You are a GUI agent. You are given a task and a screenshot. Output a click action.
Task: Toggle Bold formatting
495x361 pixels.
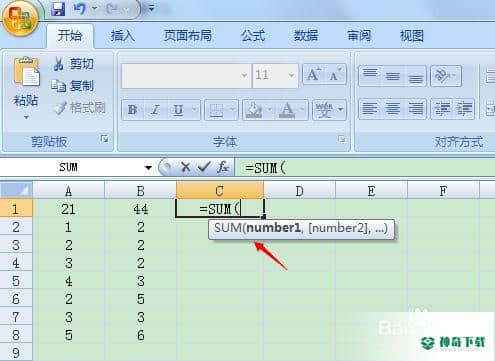point(132,110)
